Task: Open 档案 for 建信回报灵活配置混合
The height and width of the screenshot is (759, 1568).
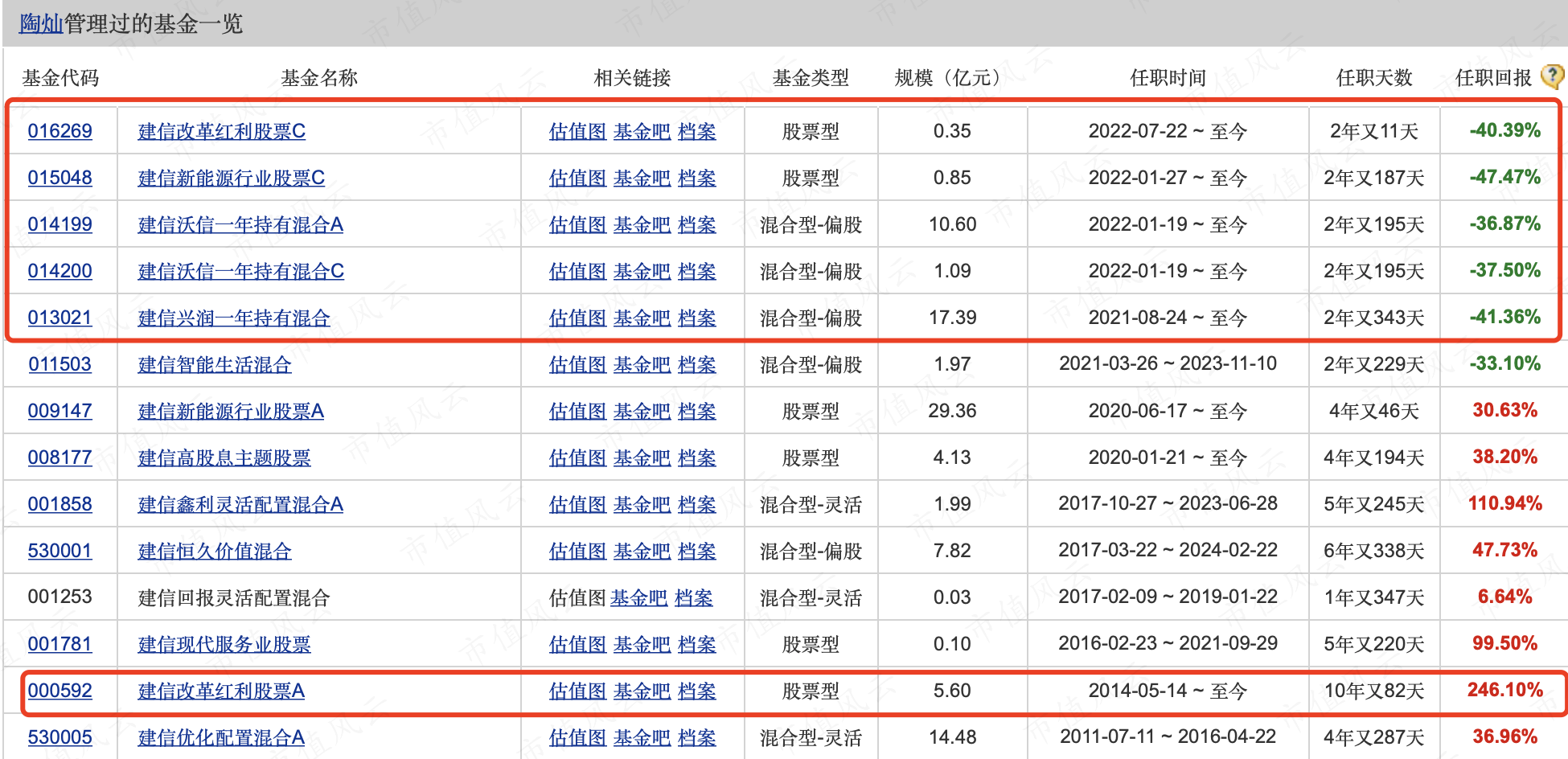Action: pos(693,597)
